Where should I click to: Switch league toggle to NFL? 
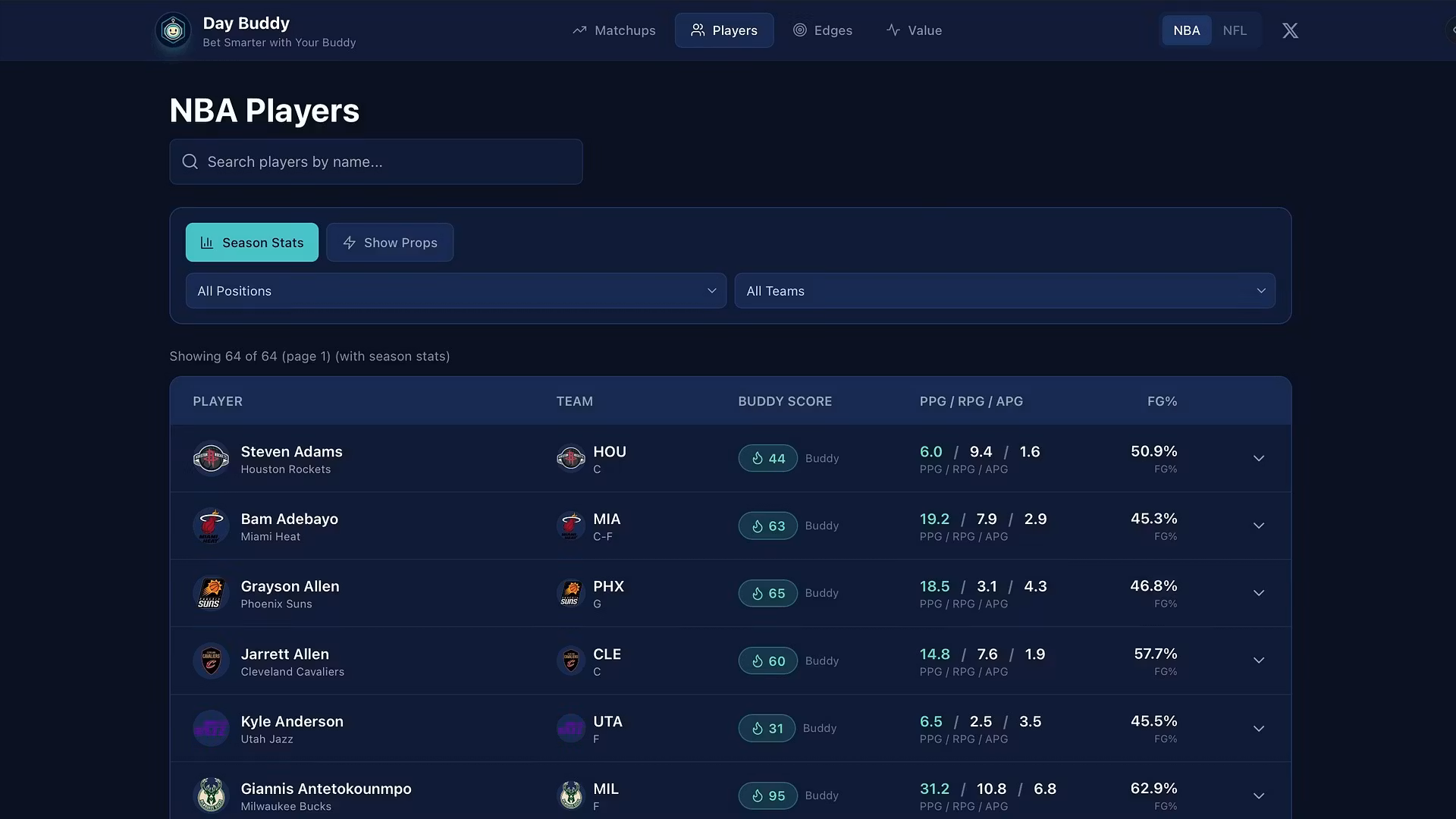click(1234, 30)
